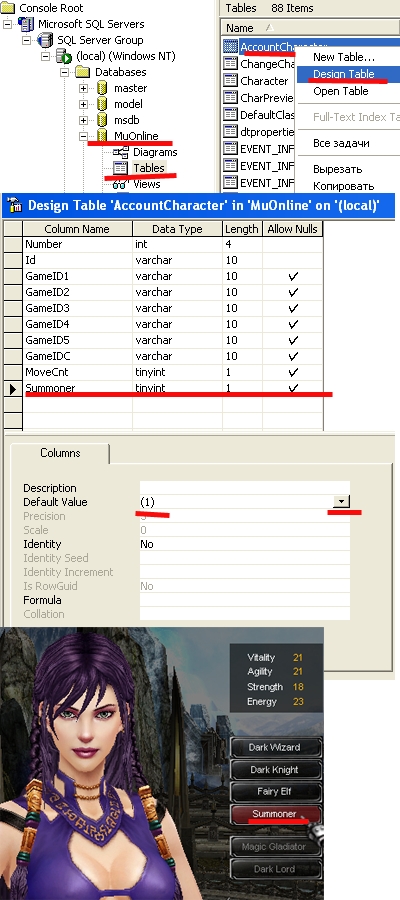Click the MuOnline database cylinder icon
The height and width of the screenshot is (900, 400).
point(102,136)
